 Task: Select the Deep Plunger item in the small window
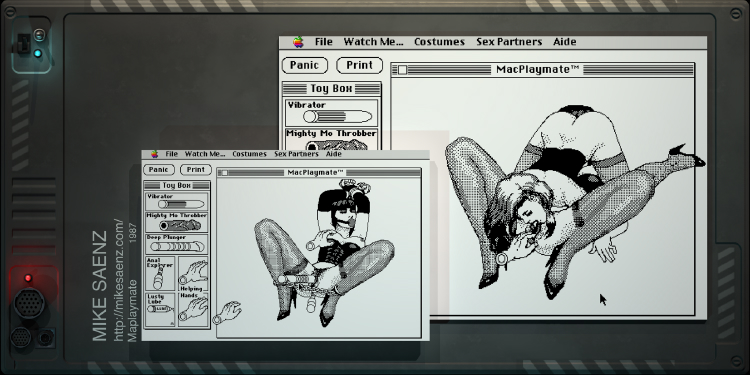click(176, 244)
